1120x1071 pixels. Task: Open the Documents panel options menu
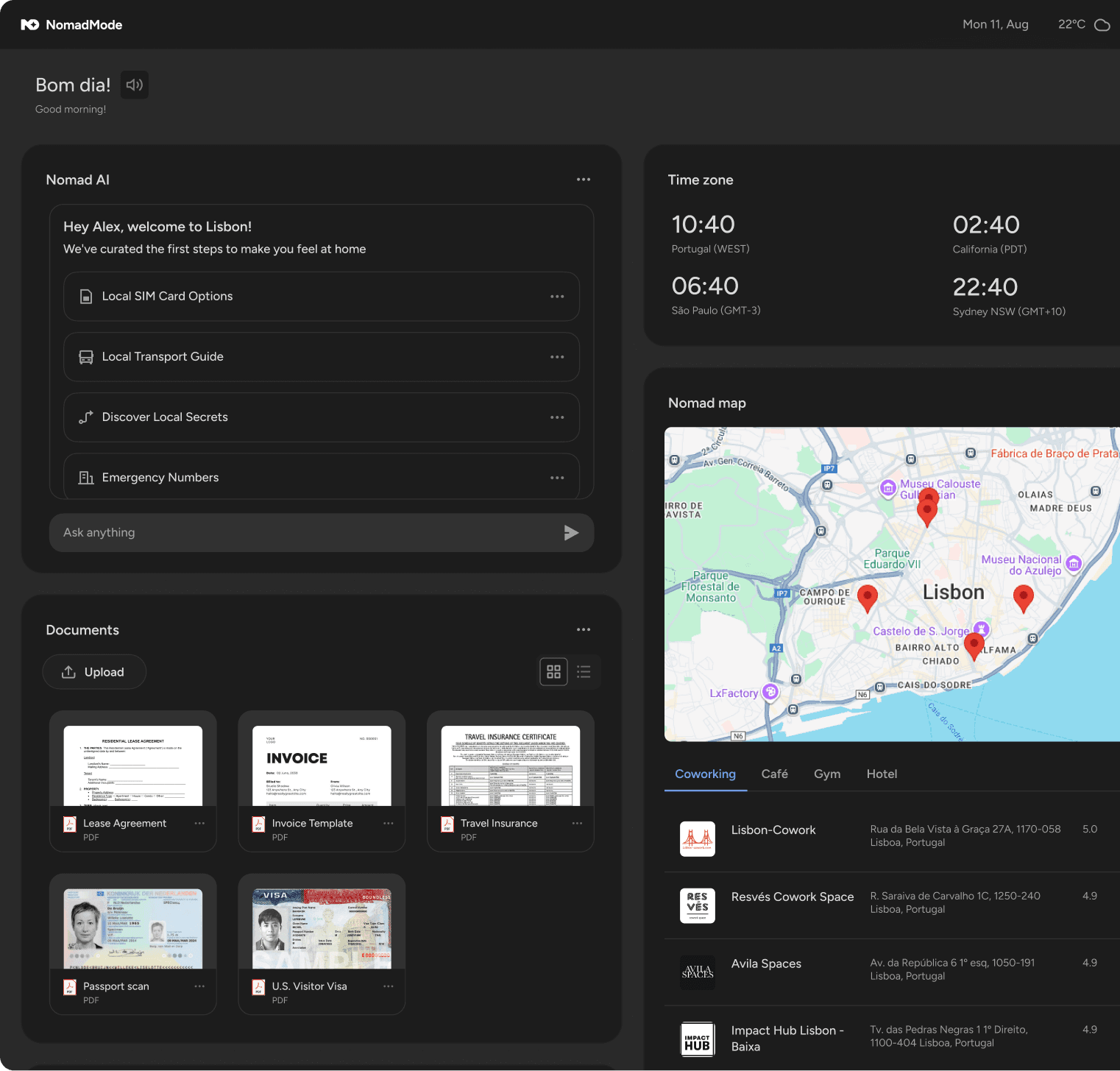(583, 629)
